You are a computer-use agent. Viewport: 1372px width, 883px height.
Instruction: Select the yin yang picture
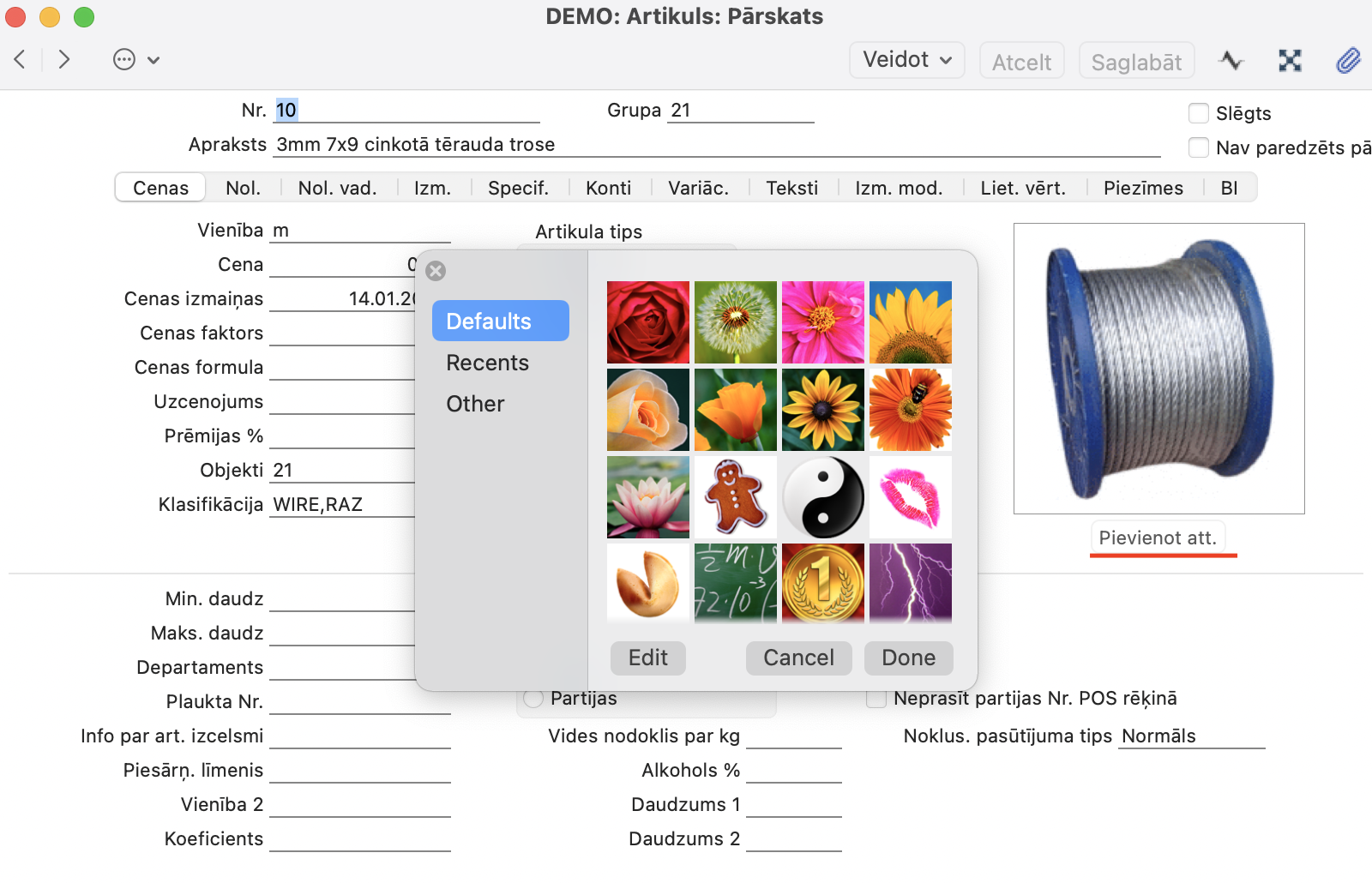pyautogui.click(x=823, y=497)
